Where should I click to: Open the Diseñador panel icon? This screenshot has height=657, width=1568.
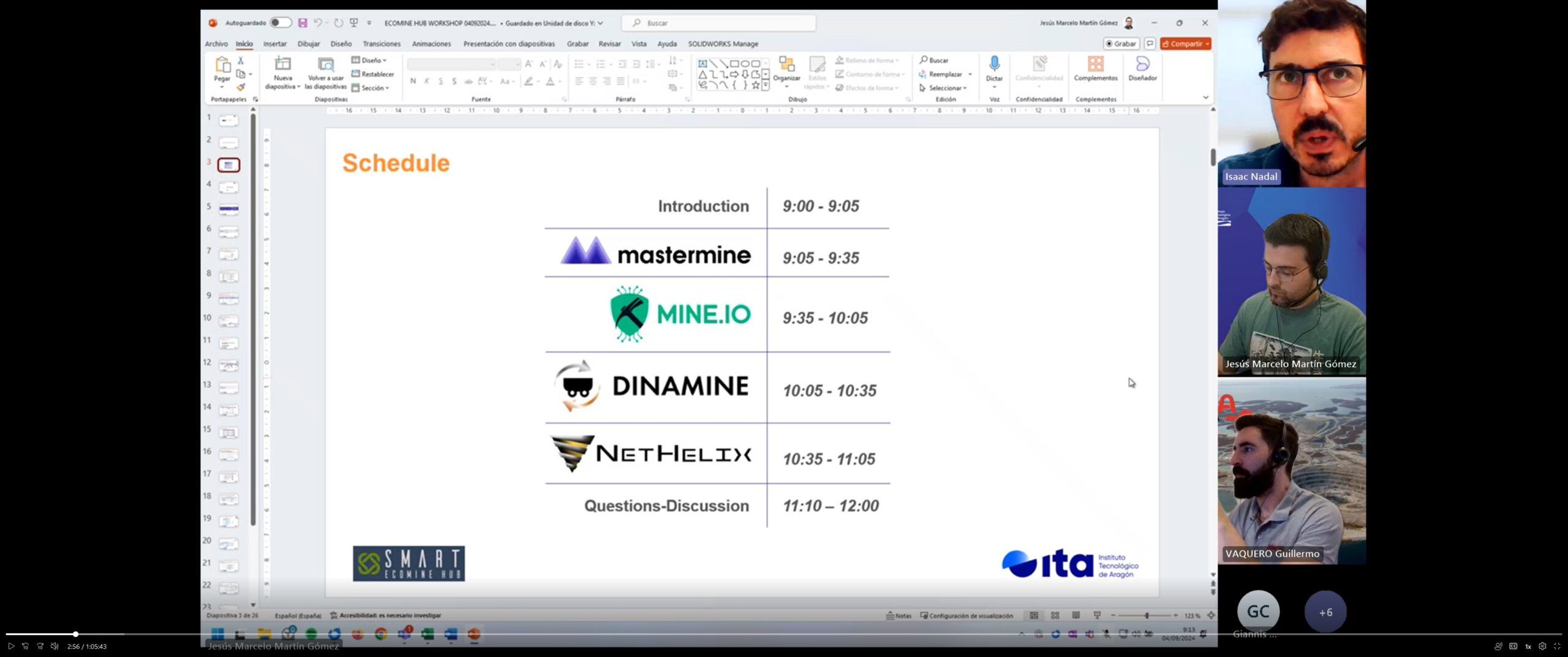click(1142, 64)
